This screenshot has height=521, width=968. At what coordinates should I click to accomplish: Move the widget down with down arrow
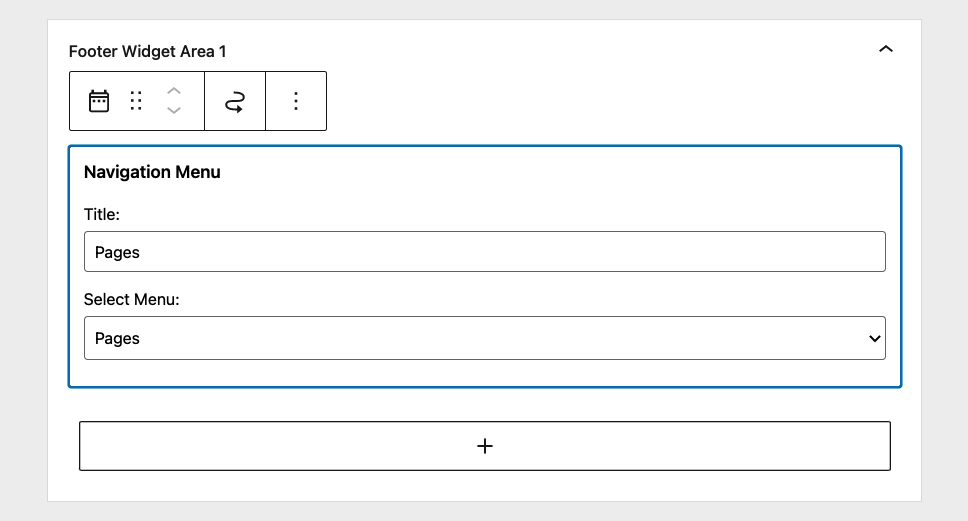(x=174, y=110)
